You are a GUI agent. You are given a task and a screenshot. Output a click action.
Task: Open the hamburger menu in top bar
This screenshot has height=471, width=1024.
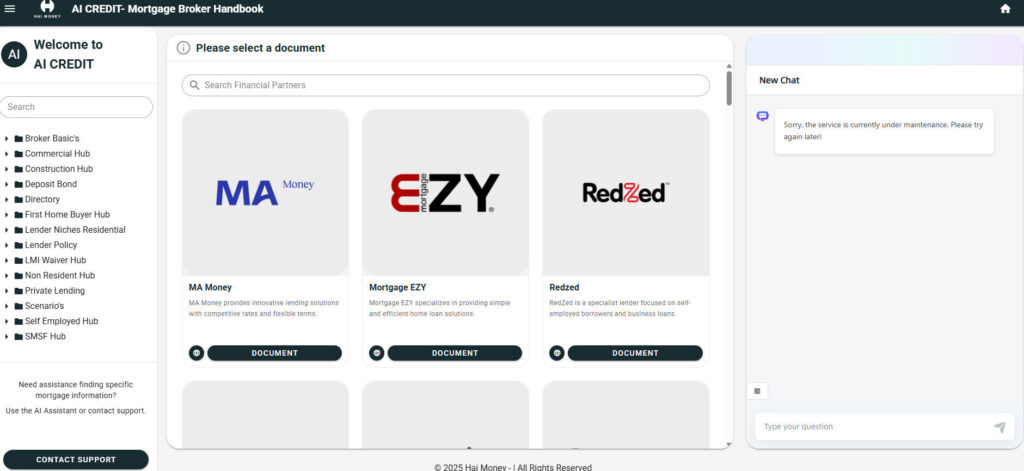tap(10, 9)
